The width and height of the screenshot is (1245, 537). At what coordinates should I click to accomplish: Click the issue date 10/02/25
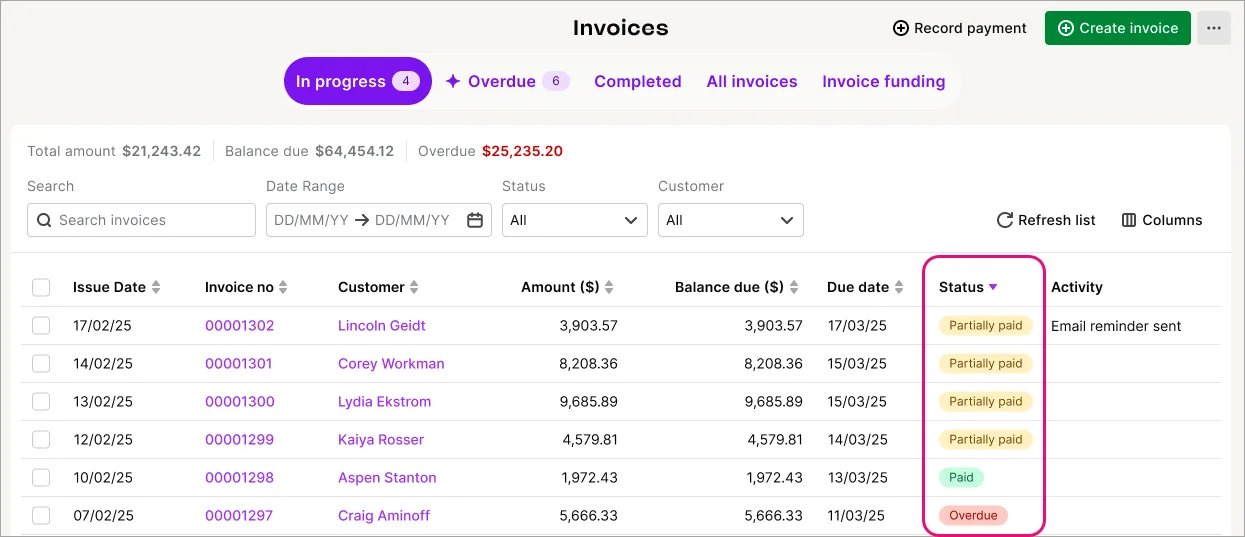(103, 477)
